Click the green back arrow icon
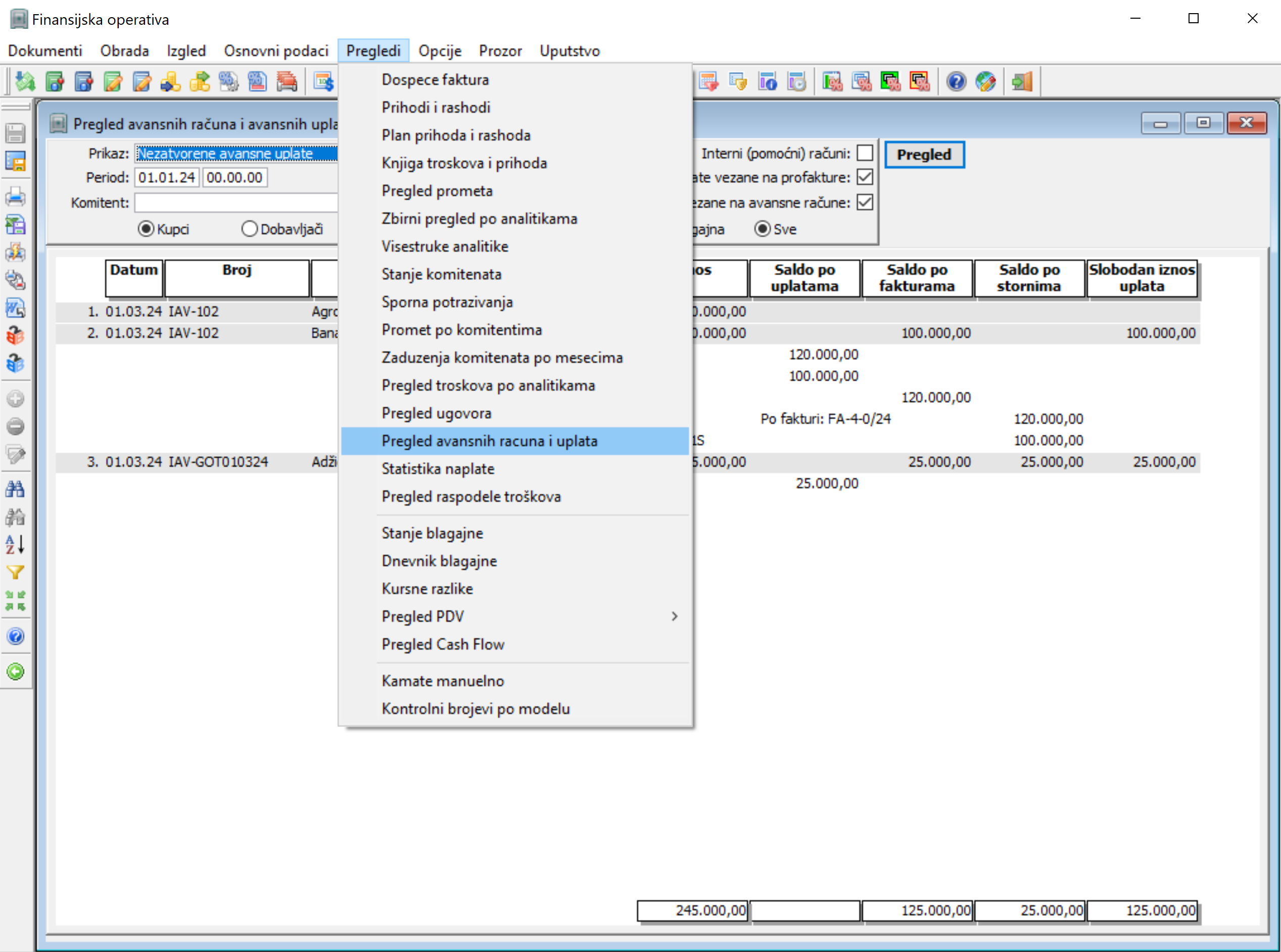The height and width of the screenshot is (952, 1281). (x=16, y=672)
